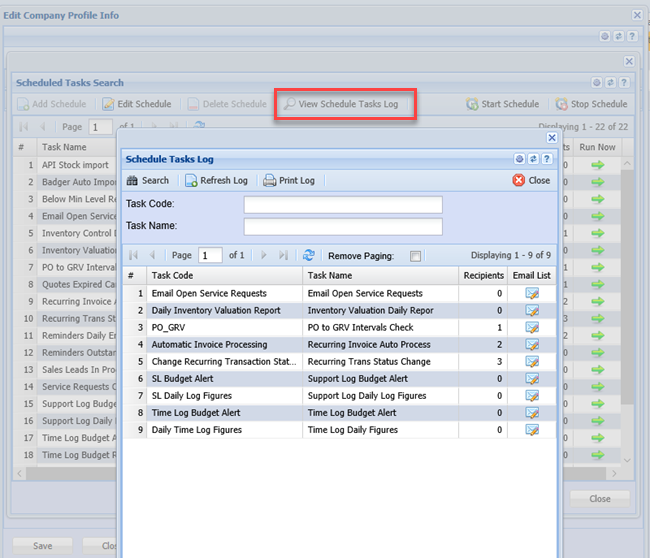This screenshot has height=558, width=650.
Task: Click help icon in Schedule Tasks Log header
Action: [546, 159]
